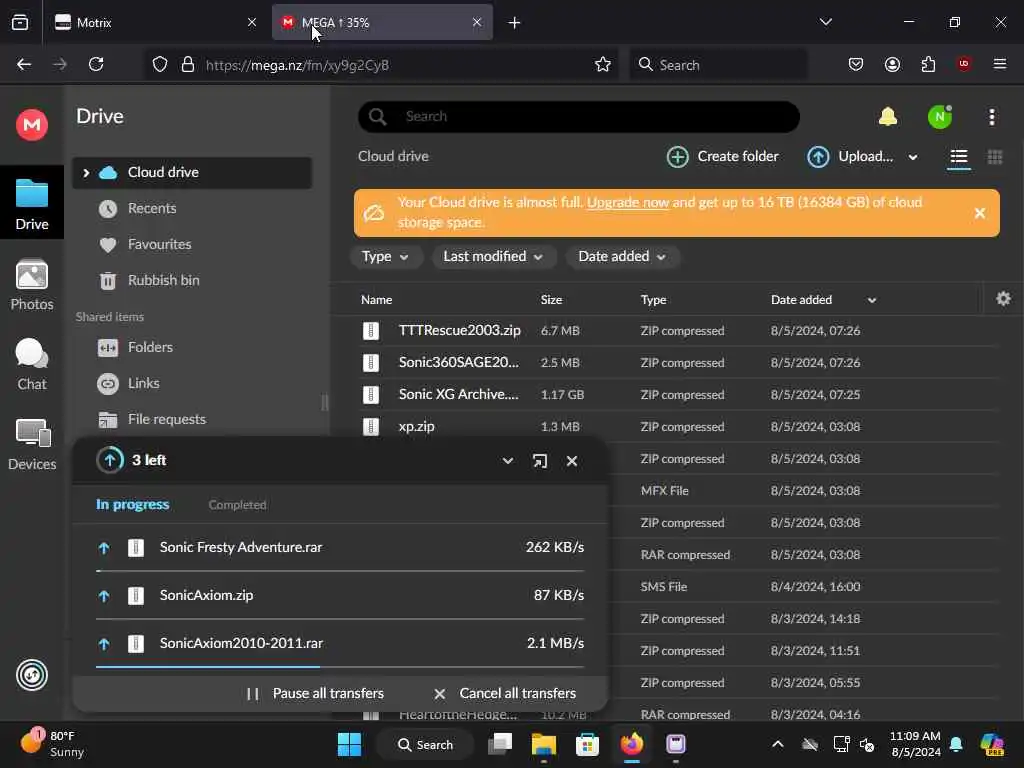The height and width of the screenshot is (768, 1024).
Task: Click the Upload button
Action: (x=850, y=157)
